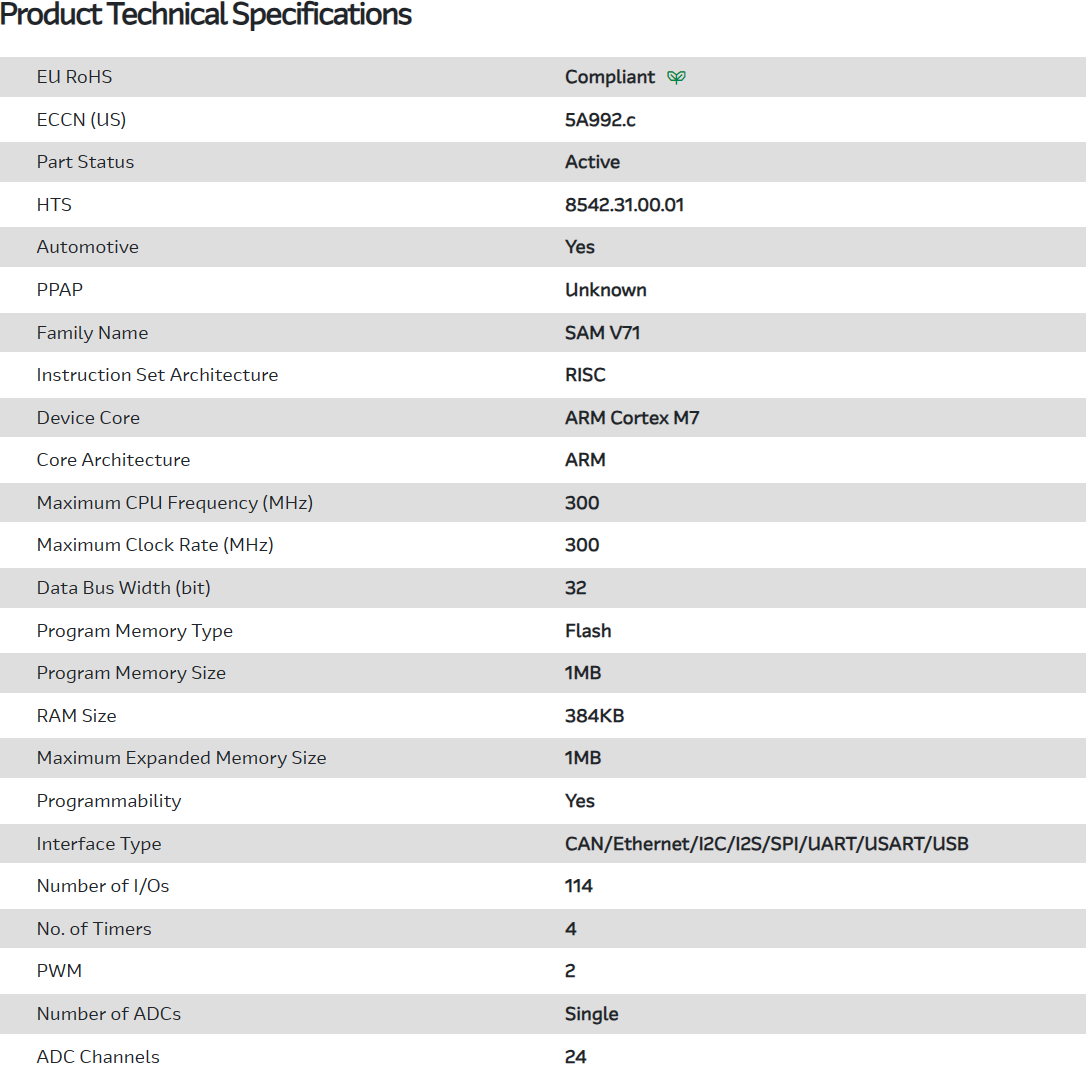Click the Instruction Set Architecture value RISC
This screenshot has width=1086, height=1074.
[x=585, y=375]
